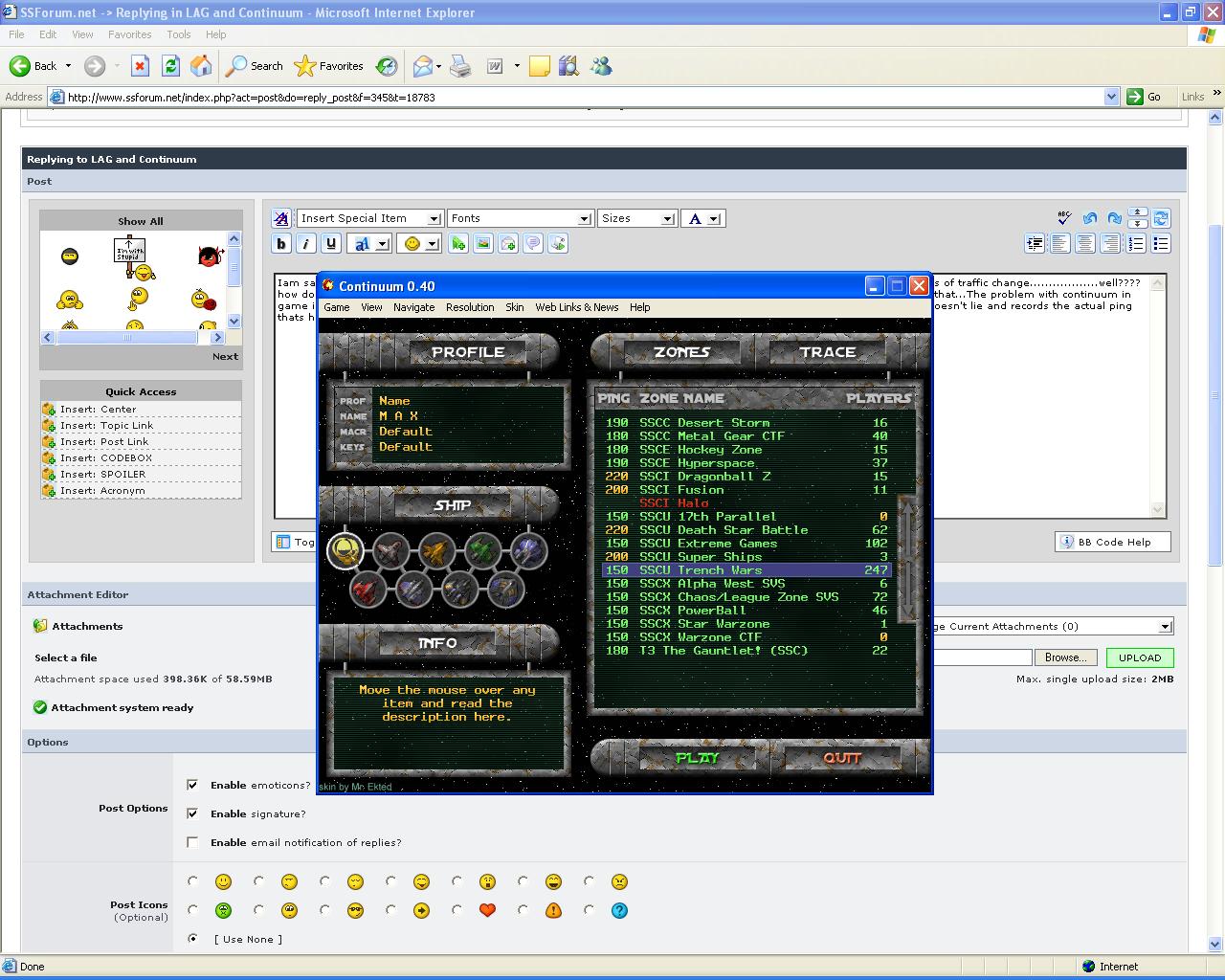Open the Fonts dropdown

point(520,218)
